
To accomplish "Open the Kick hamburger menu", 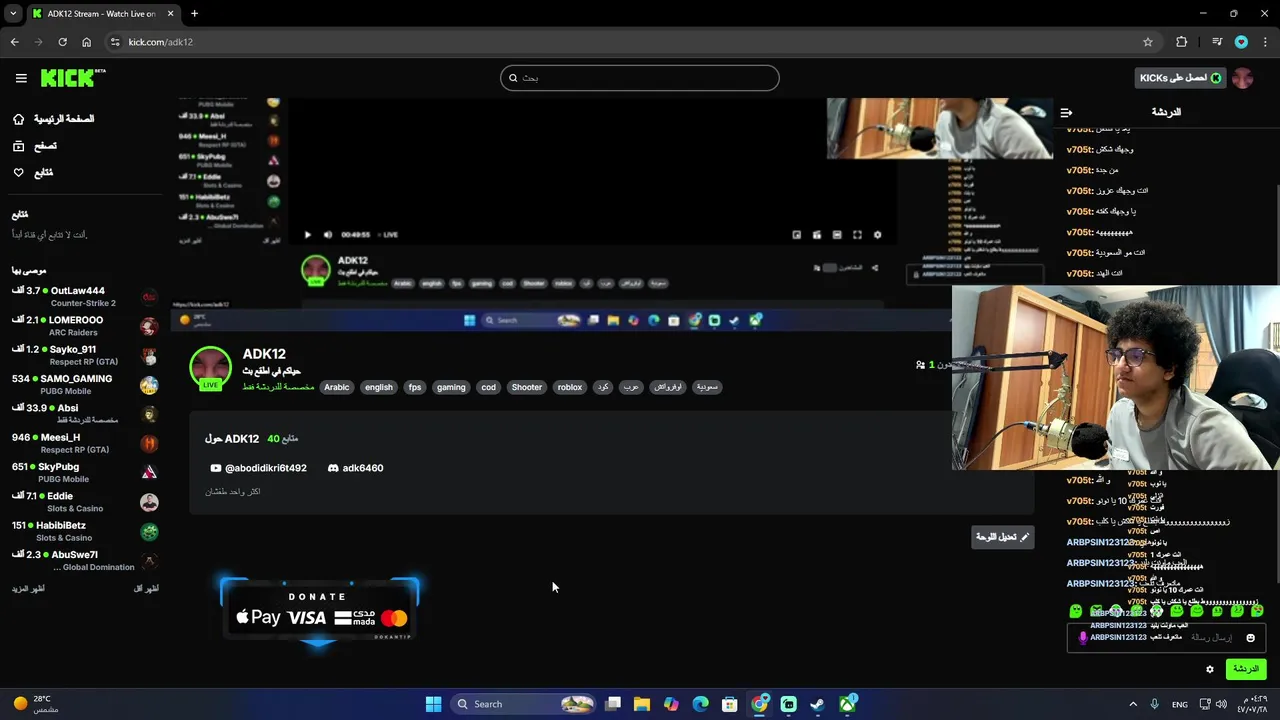I will (x=21, y=78).
